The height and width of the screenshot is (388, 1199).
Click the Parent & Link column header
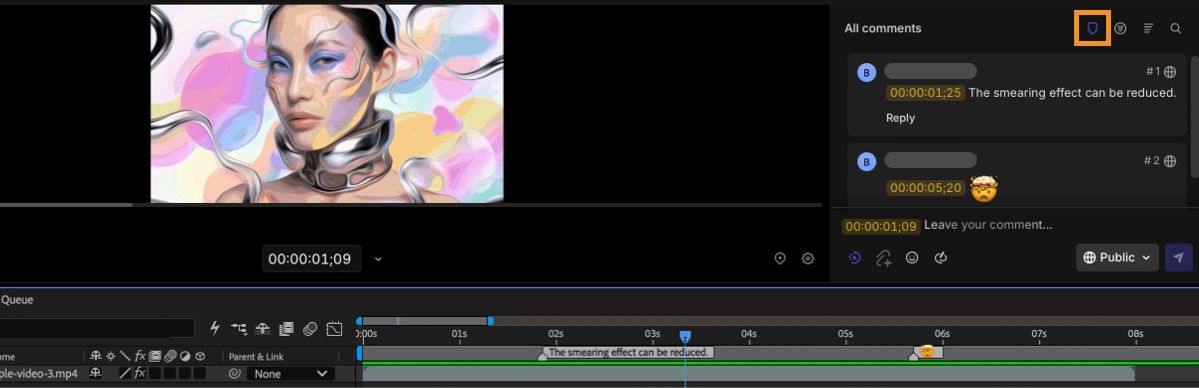pyautogui.click(x=256, y=357)
